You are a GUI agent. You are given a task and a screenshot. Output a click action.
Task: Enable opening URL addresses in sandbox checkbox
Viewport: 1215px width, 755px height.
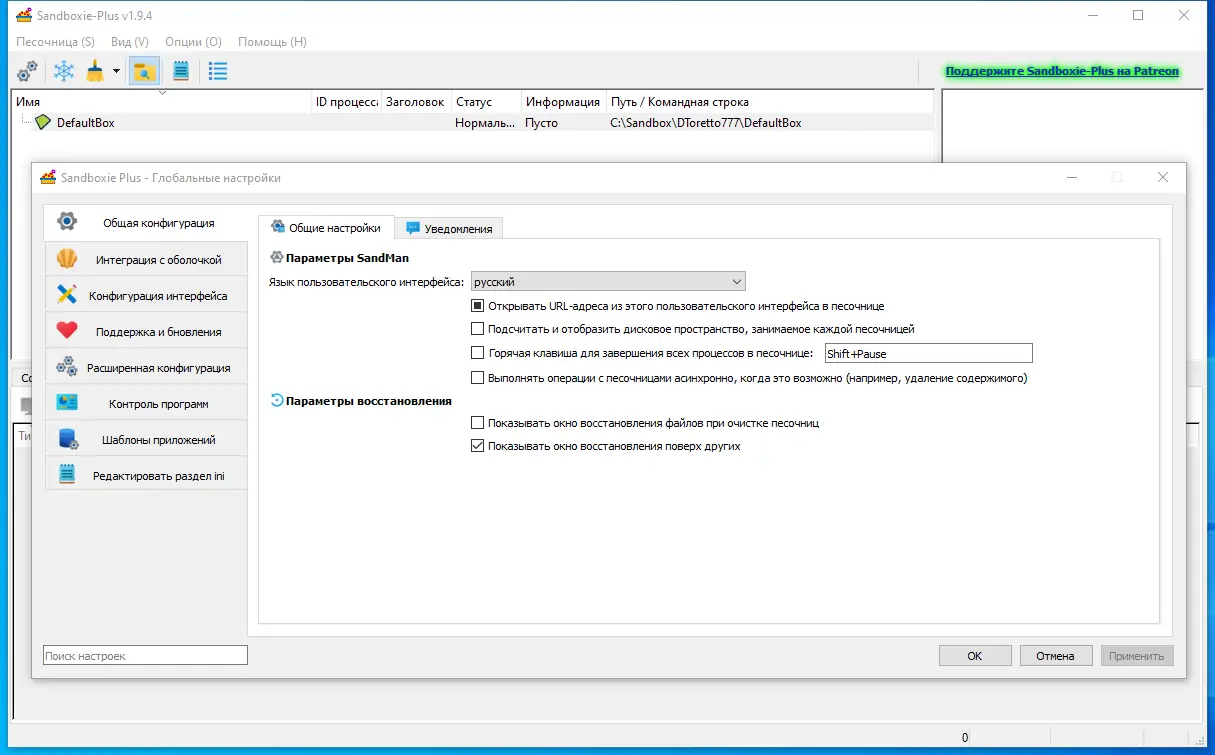(x=477, y=306)
